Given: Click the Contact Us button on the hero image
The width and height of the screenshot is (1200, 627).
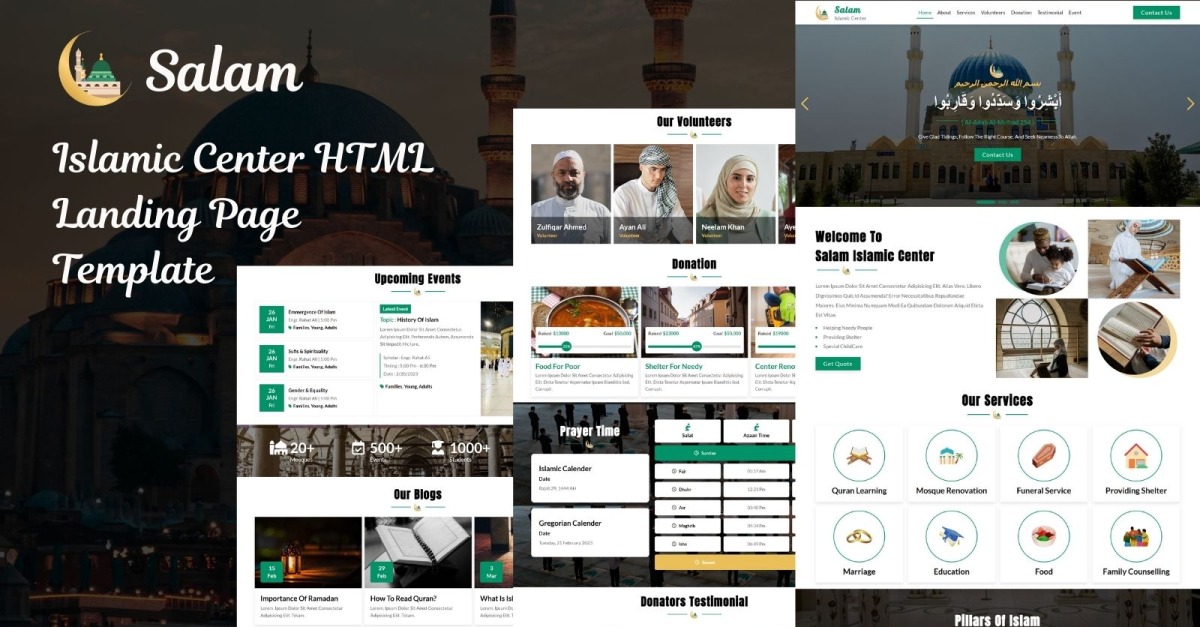Looking at the screenshot, I should (x=997, y=155).
